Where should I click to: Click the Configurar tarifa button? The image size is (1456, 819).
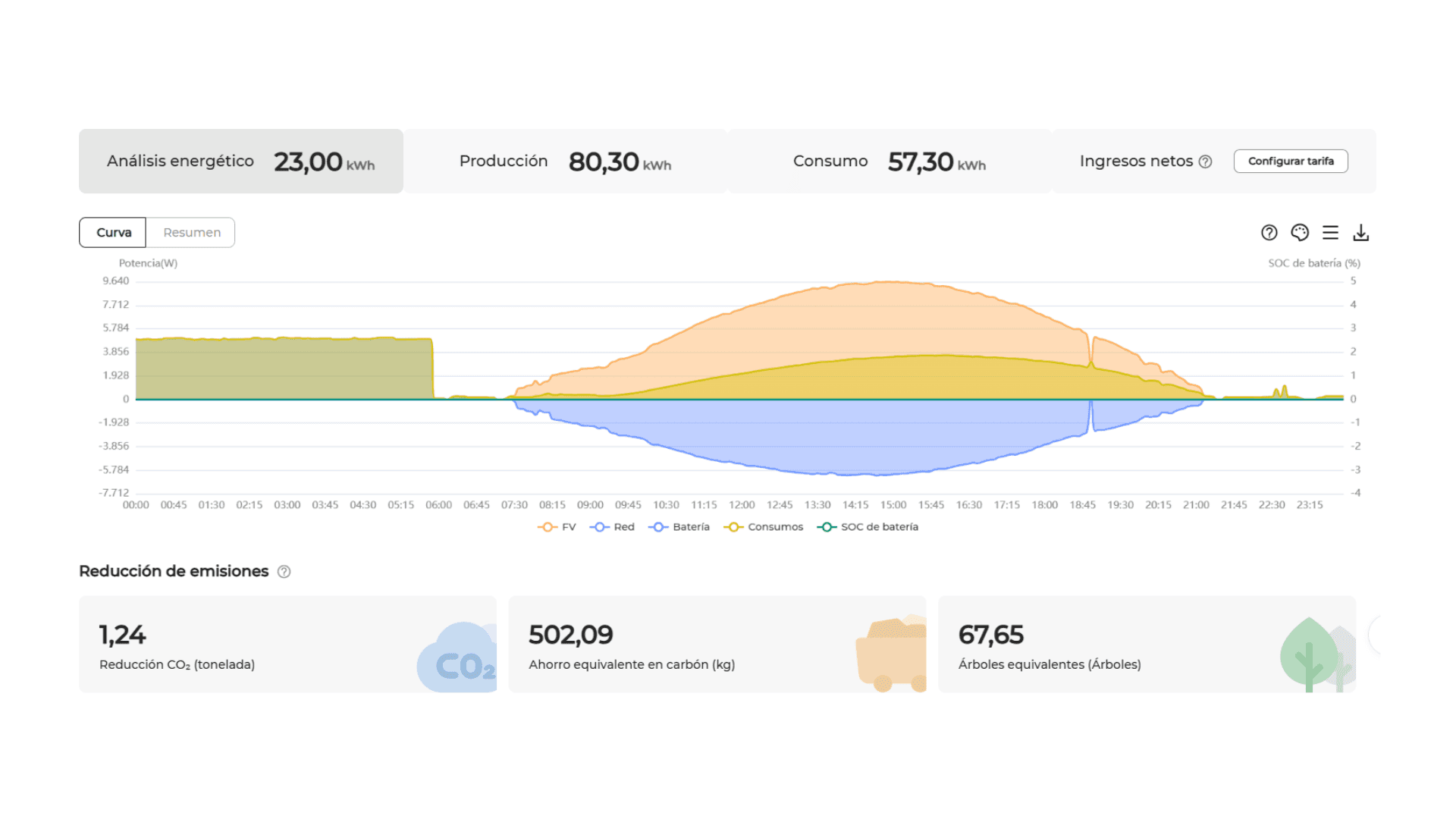click(1291, 162)
